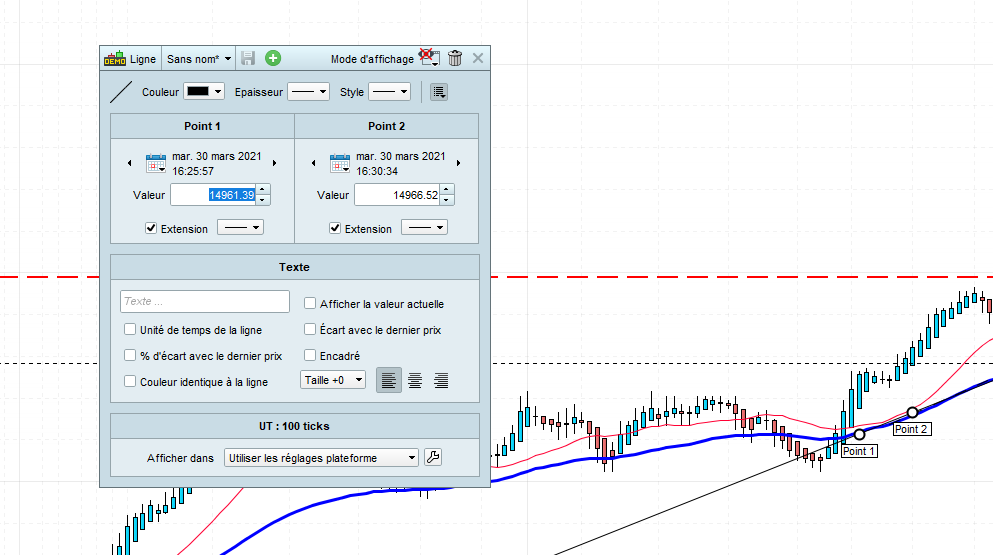
Task: Toggle Mode d'affichage display icon
Action: 430,58
